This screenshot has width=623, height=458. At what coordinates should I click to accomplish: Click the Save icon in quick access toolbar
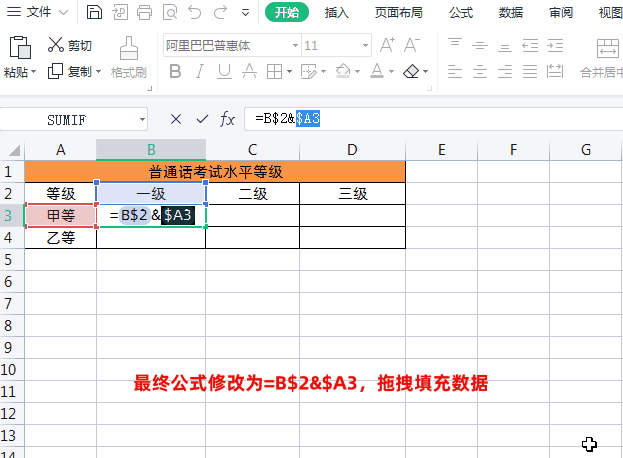click(94, 13)
